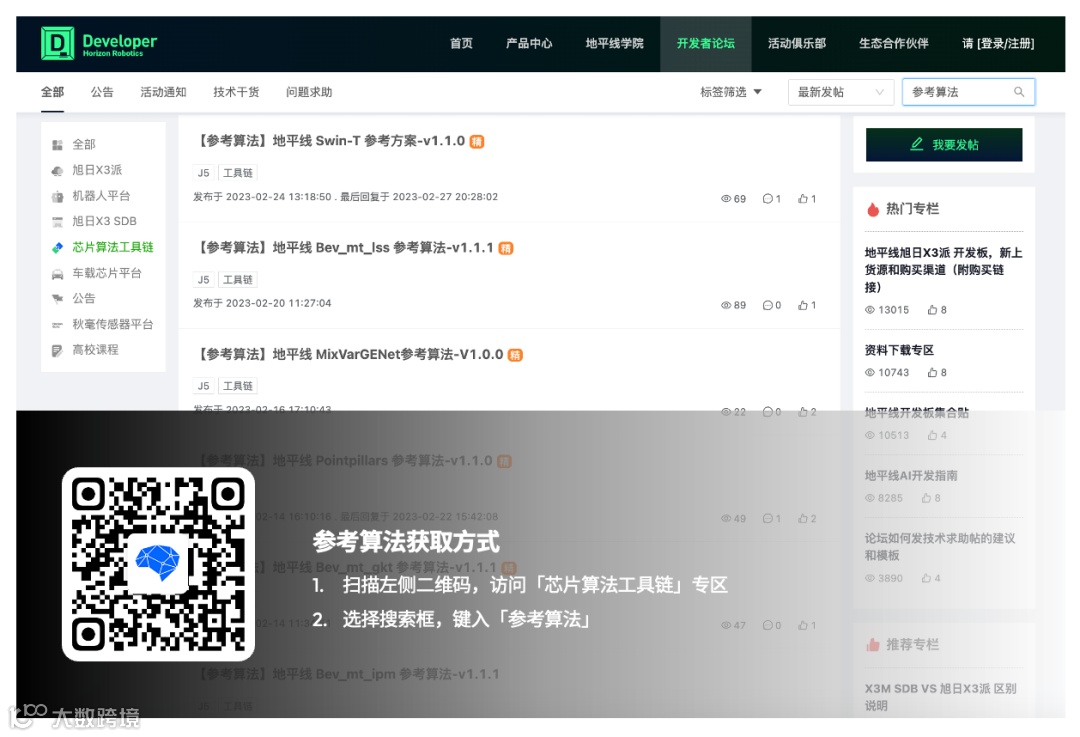Open 产品中心 in top navigation
Viewport: 1080px width, 737px height.
529,43
